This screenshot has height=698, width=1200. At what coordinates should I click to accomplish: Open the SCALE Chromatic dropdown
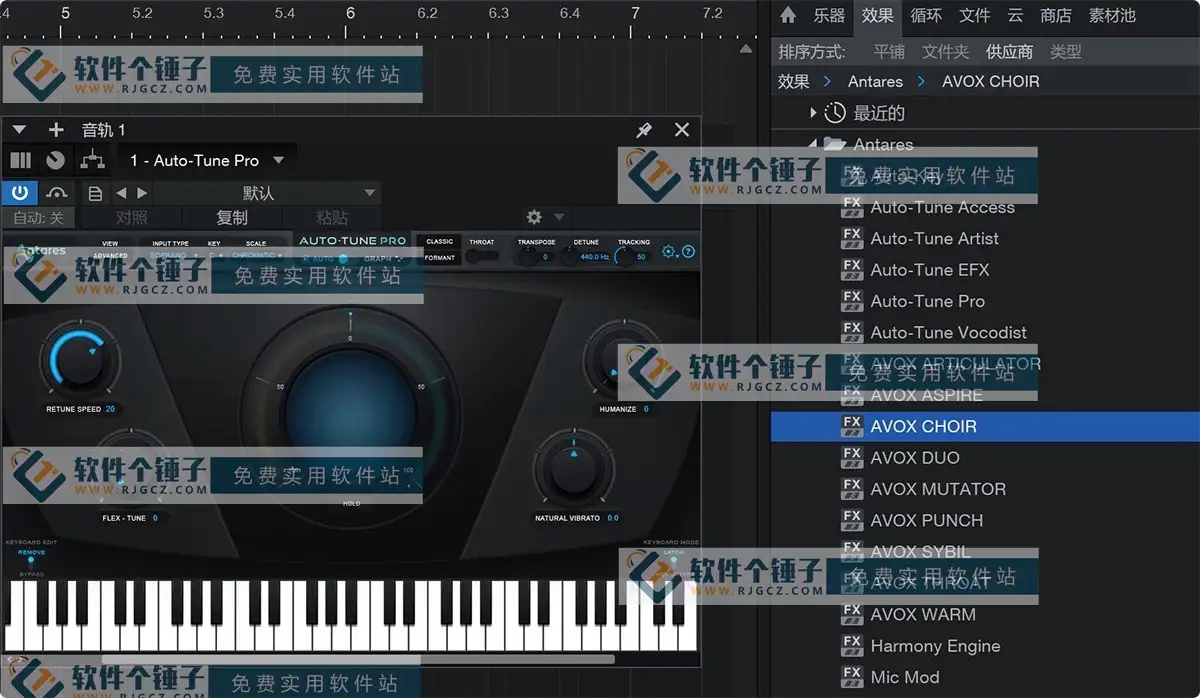click(256, 256)
